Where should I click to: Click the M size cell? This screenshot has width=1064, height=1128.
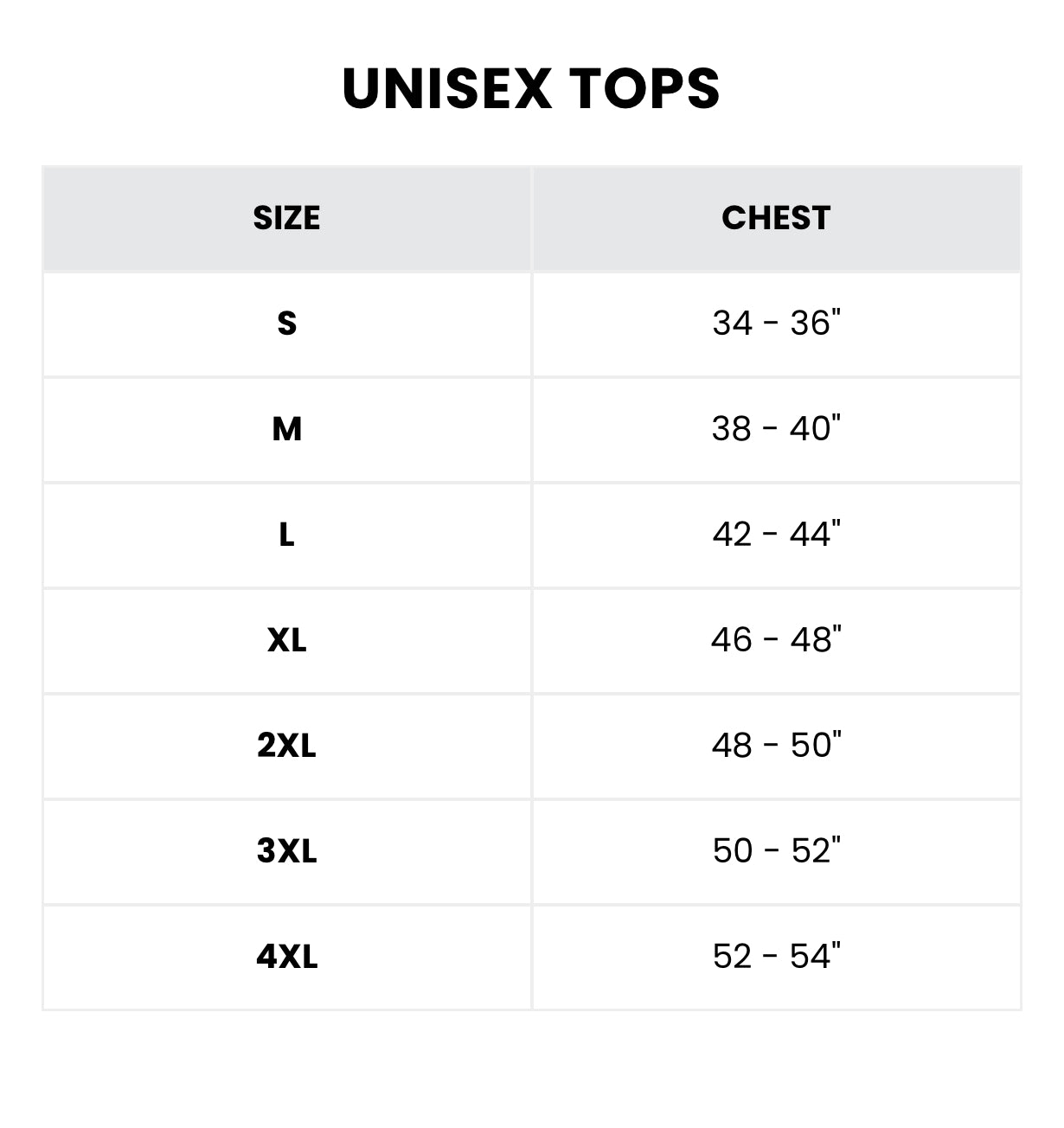pos(286,429)
